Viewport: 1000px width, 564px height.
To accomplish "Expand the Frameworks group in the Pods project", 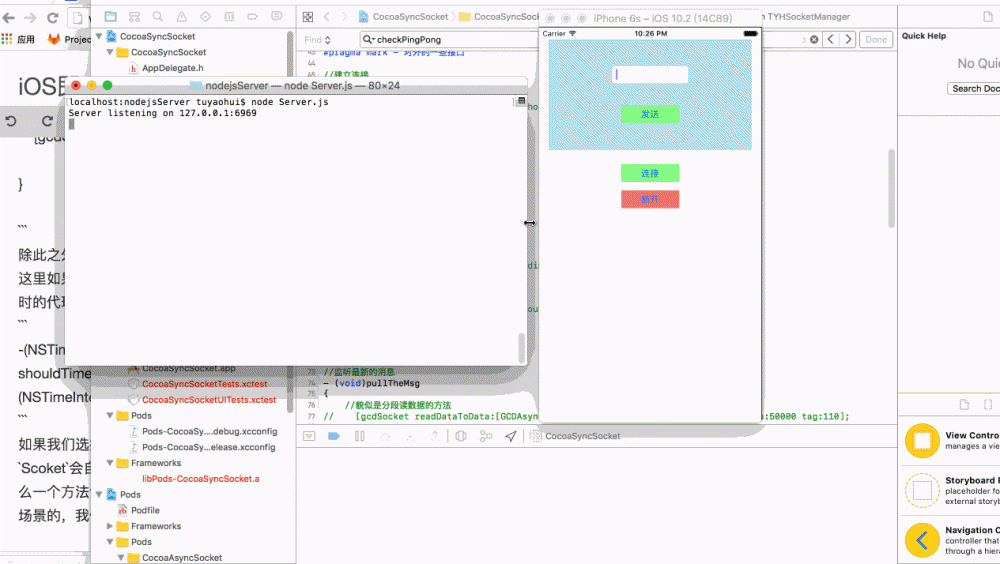I will [x=110, y=526].
